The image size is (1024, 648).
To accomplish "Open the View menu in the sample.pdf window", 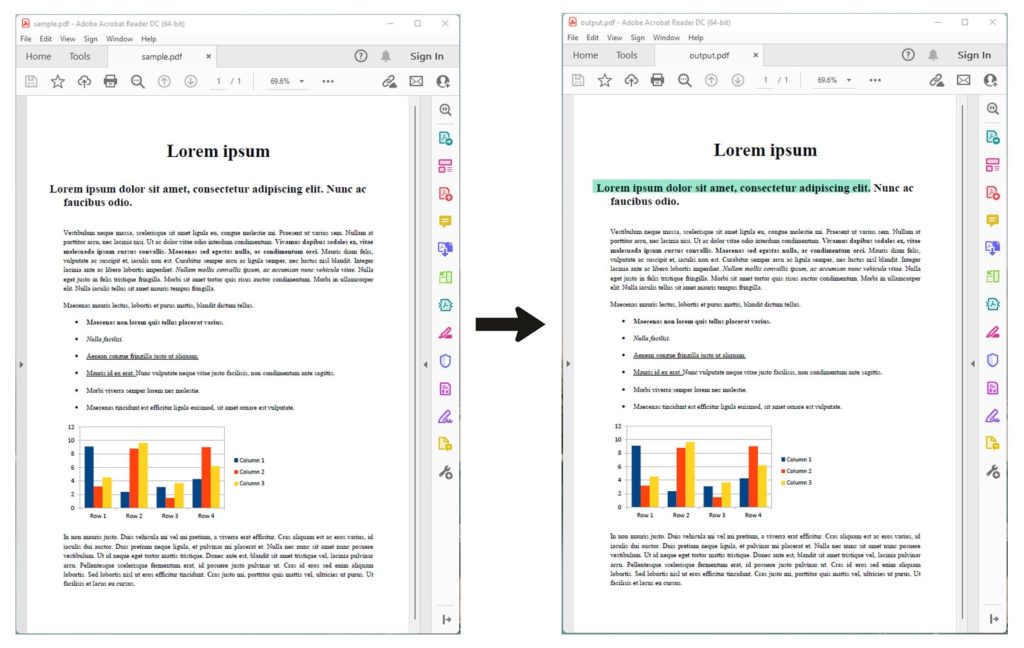I will 67,38.
